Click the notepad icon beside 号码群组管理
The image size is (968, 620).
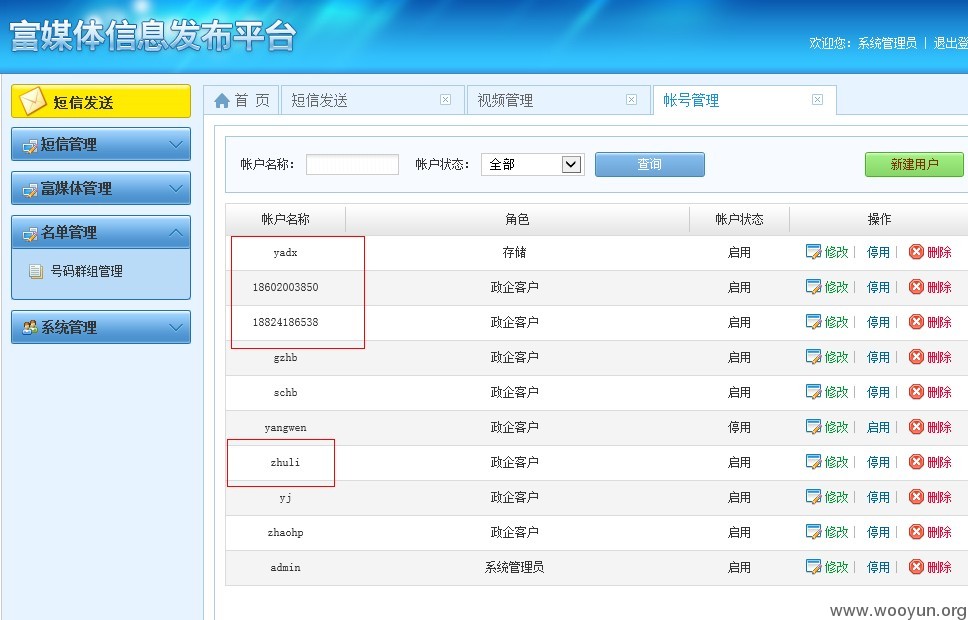(x=36, y=271)
